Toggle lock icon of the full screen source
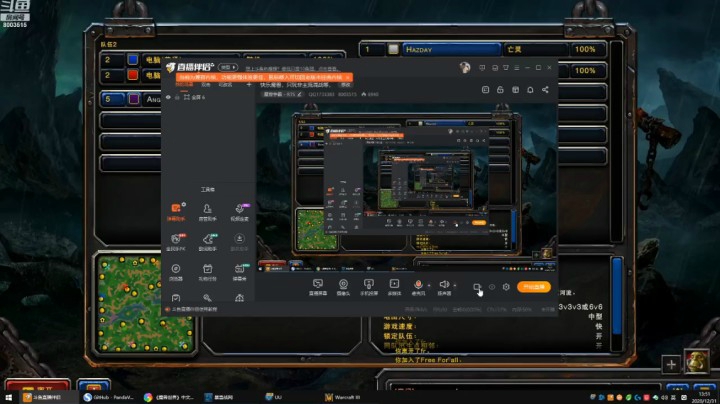This screenshot has height=404, width=720. 177,97
